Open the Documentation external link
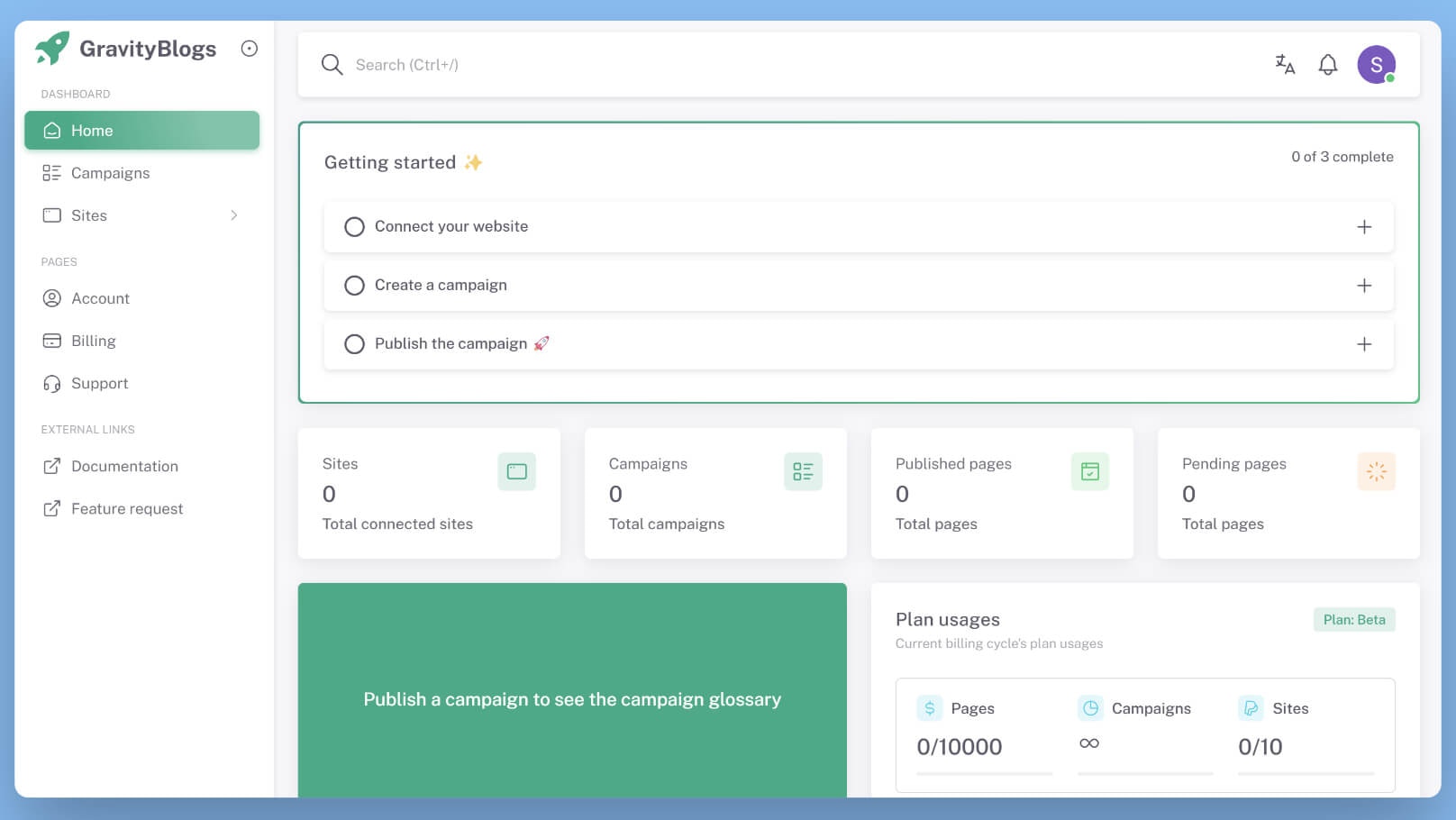The image size is (1456, 820). (123, 466)
